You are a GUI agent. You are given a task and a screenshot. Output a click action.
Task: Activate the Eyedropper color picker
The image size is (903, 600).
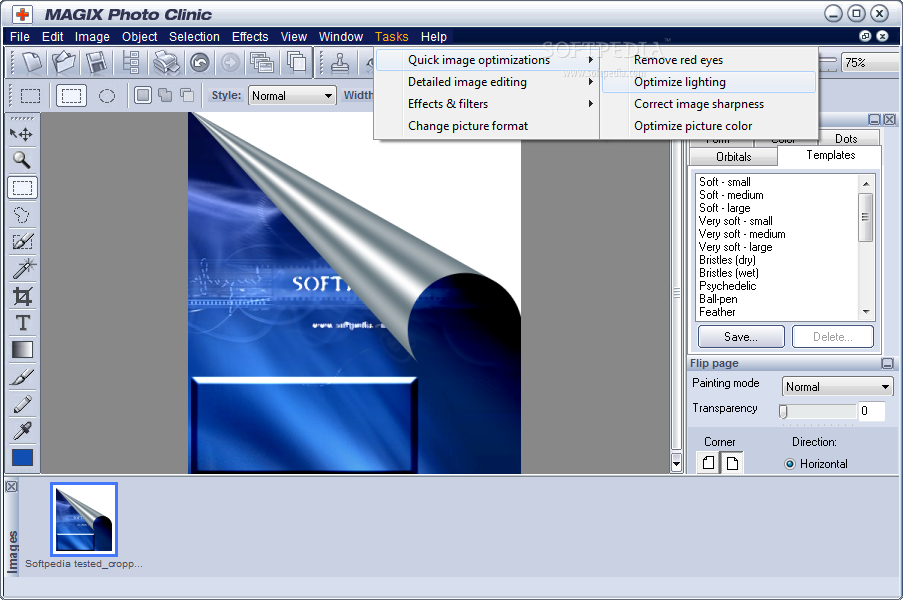(22, 430)
